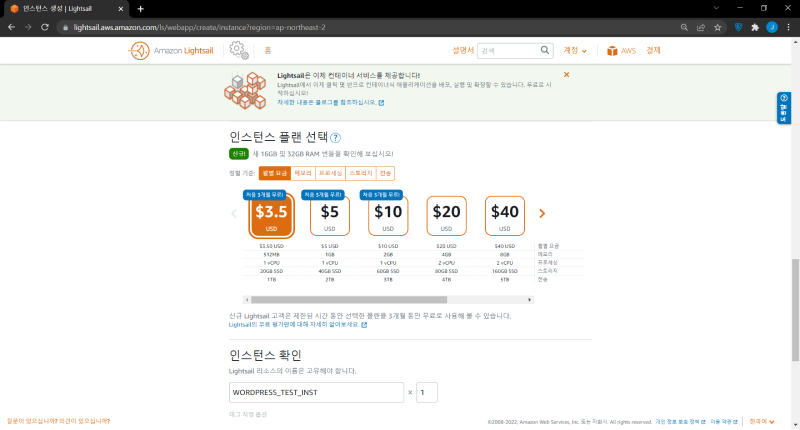This screenshot has width=800, height=430.
Task: Click the tag options text 태그 지정 옵션
Action: click(248, 414)
